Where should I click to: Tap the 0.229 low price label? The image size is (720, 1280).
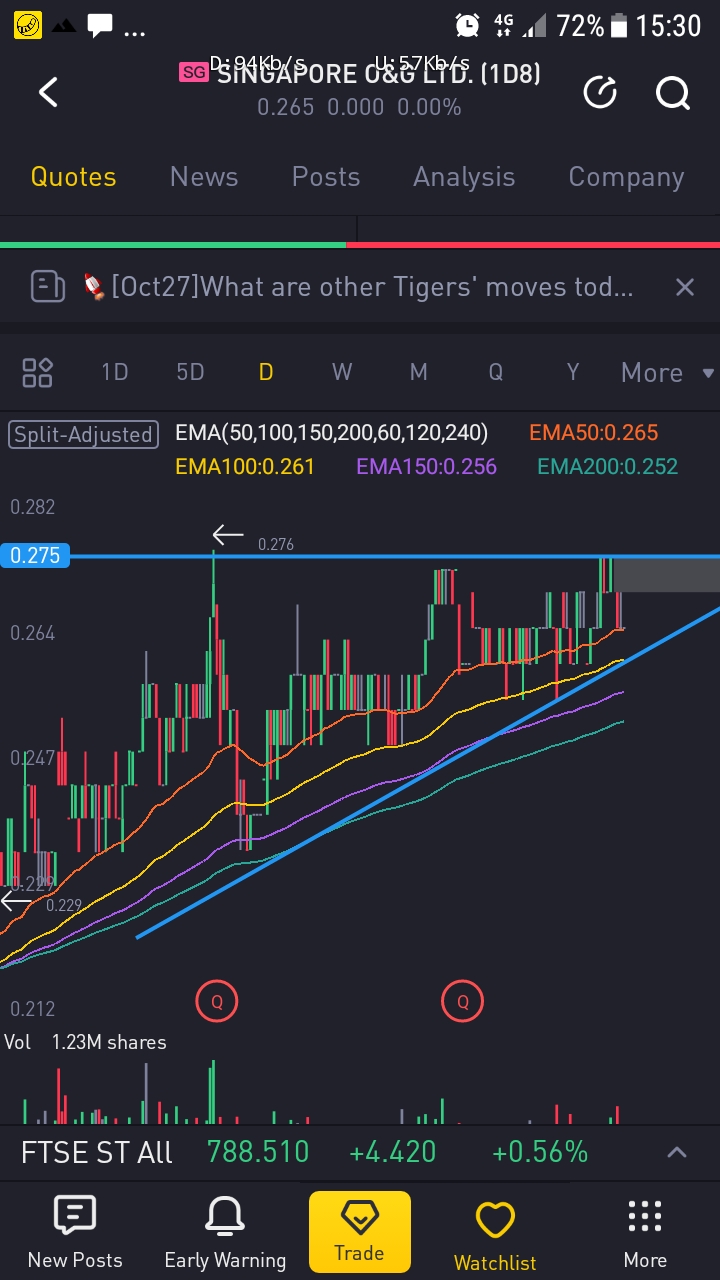pyautogui.click(x=64, y=905)
